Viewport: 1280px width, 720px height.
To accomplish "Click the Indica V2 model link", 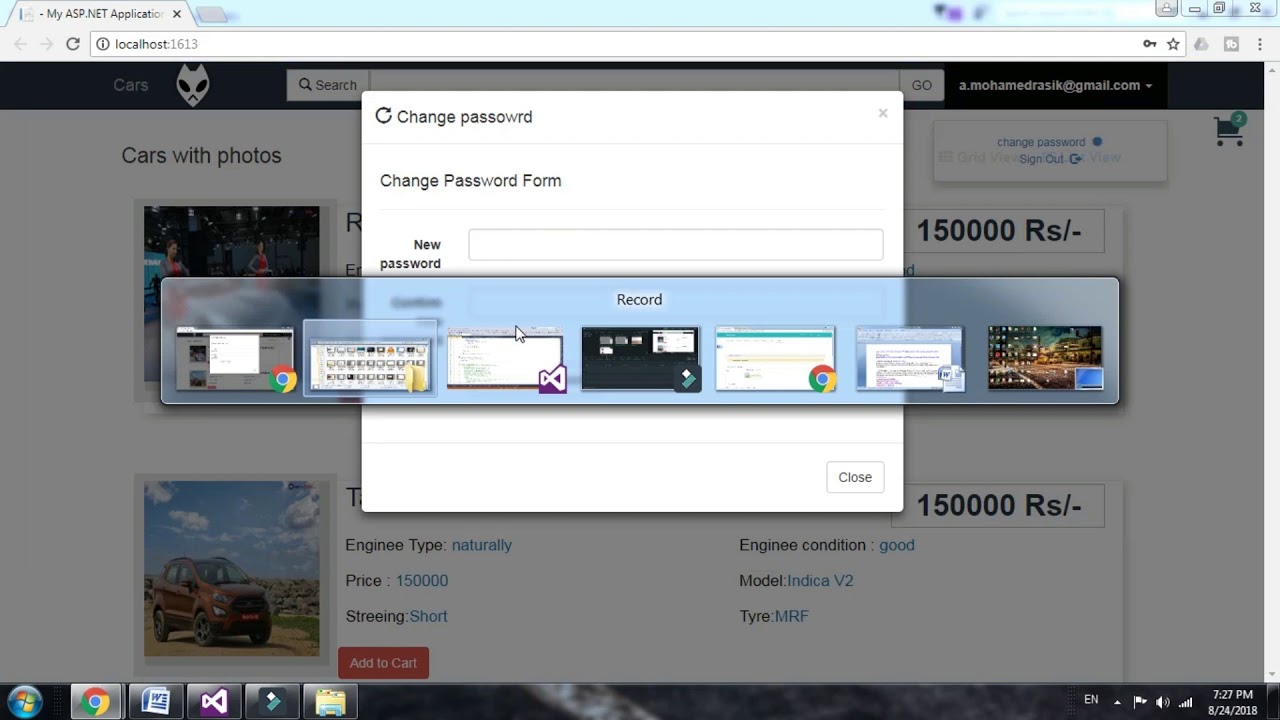I will tap(820, 581).
